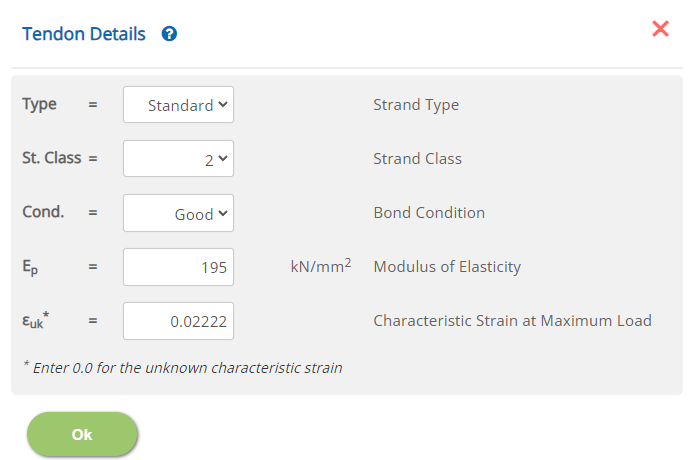The image size is (694, 460).
Task: Click the Strand Type description text
Action: [x=416, y=105]
